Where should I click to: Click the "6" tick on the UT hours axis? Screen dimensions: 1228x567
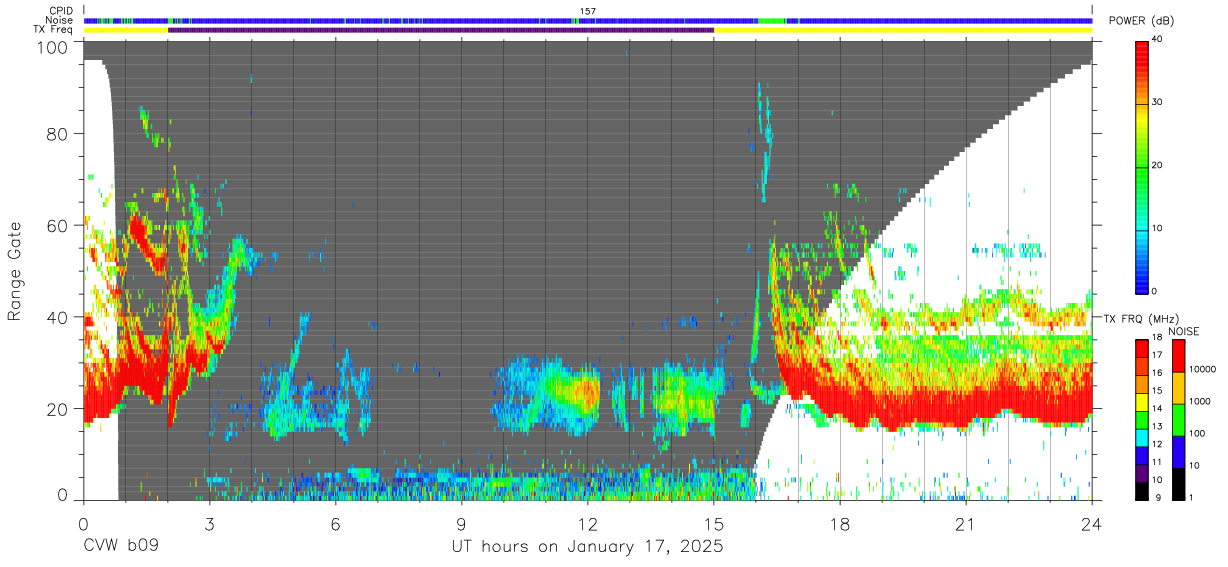[336, 523]
